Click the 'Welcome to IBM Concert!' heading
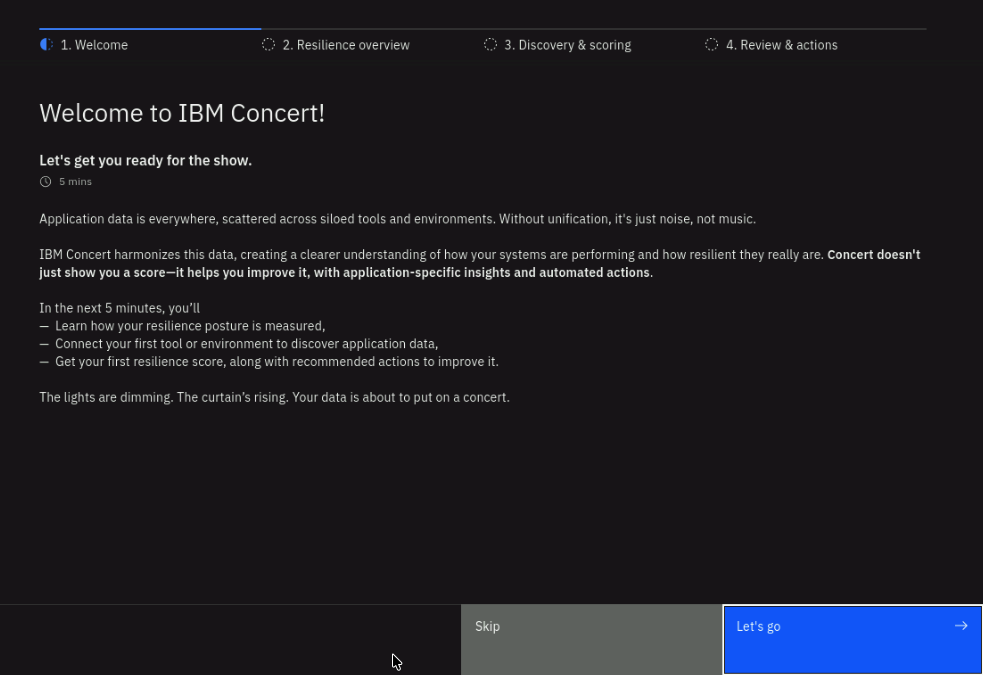 [x=182, y=113]
